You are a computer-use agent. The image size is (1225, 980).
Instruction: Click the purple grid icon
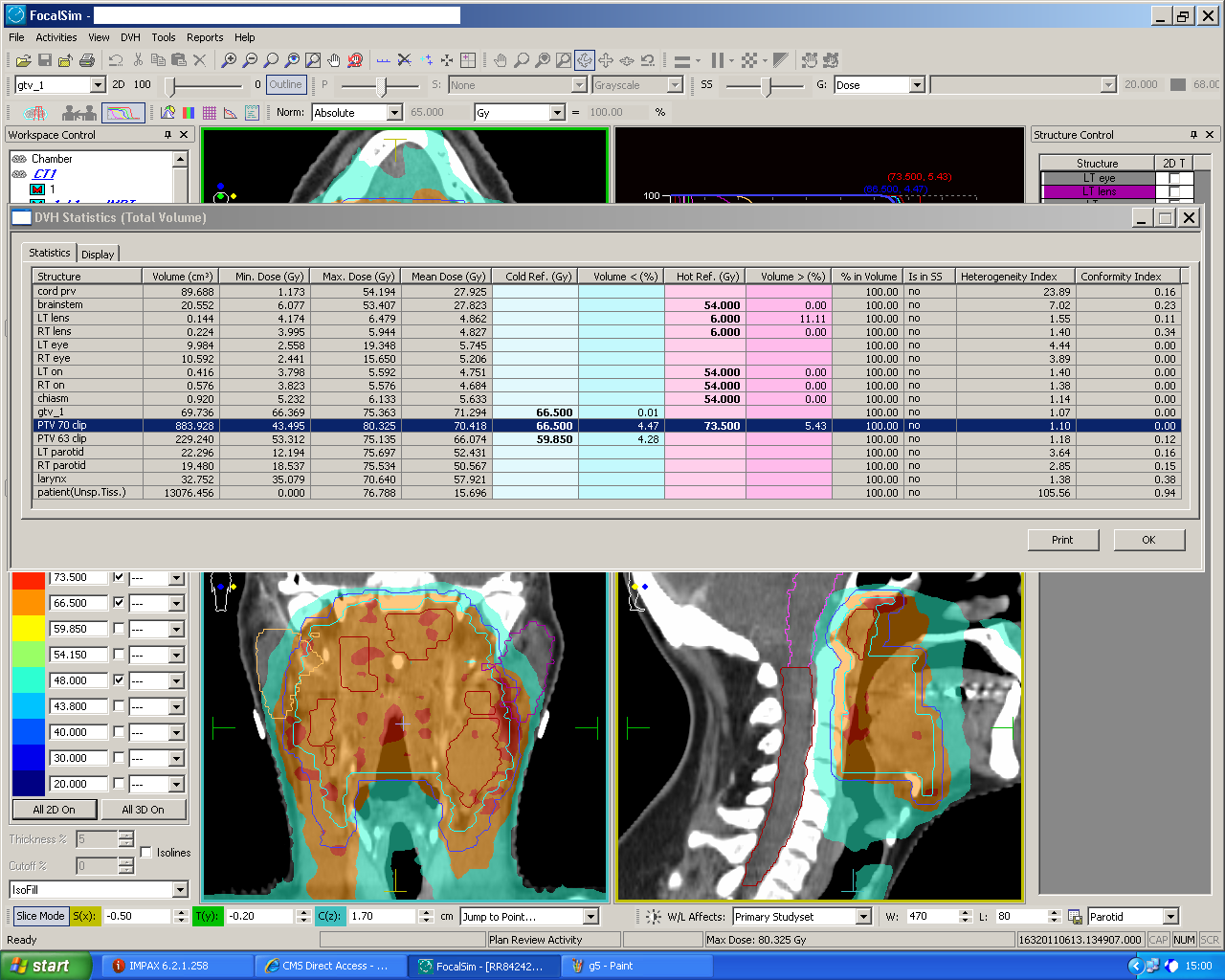click(x=210, y=113)
